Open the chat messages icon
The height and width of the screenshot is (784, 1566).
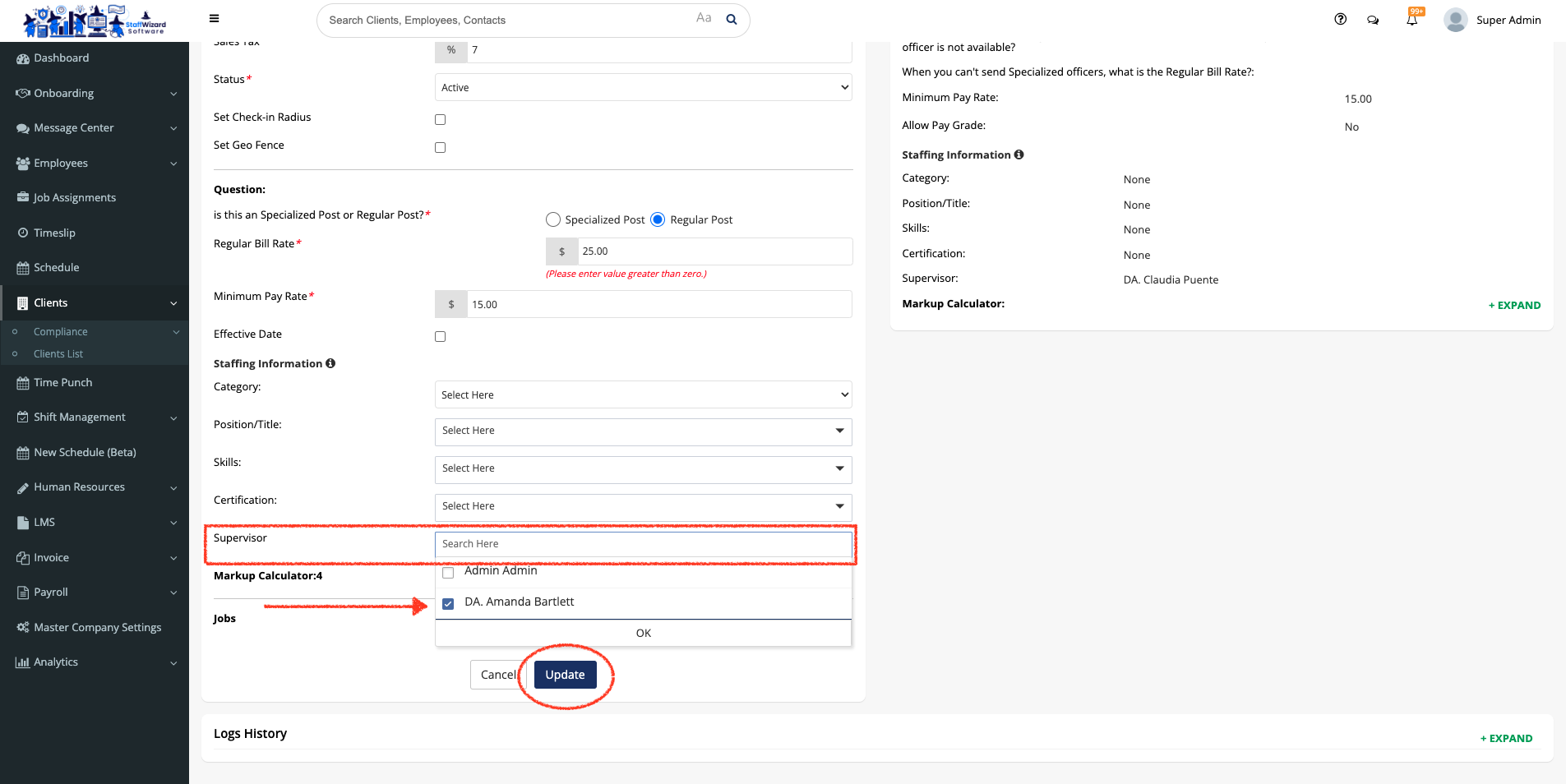(x=1373, y=20)
